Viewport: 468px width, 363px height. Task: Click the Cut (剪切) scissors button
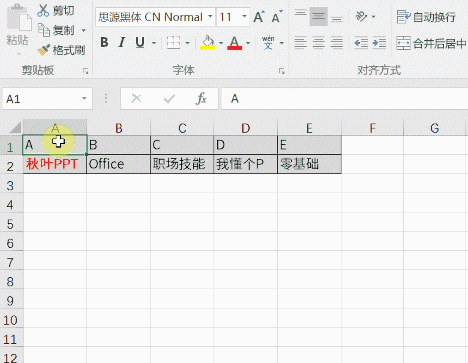[x=56, y=10]
